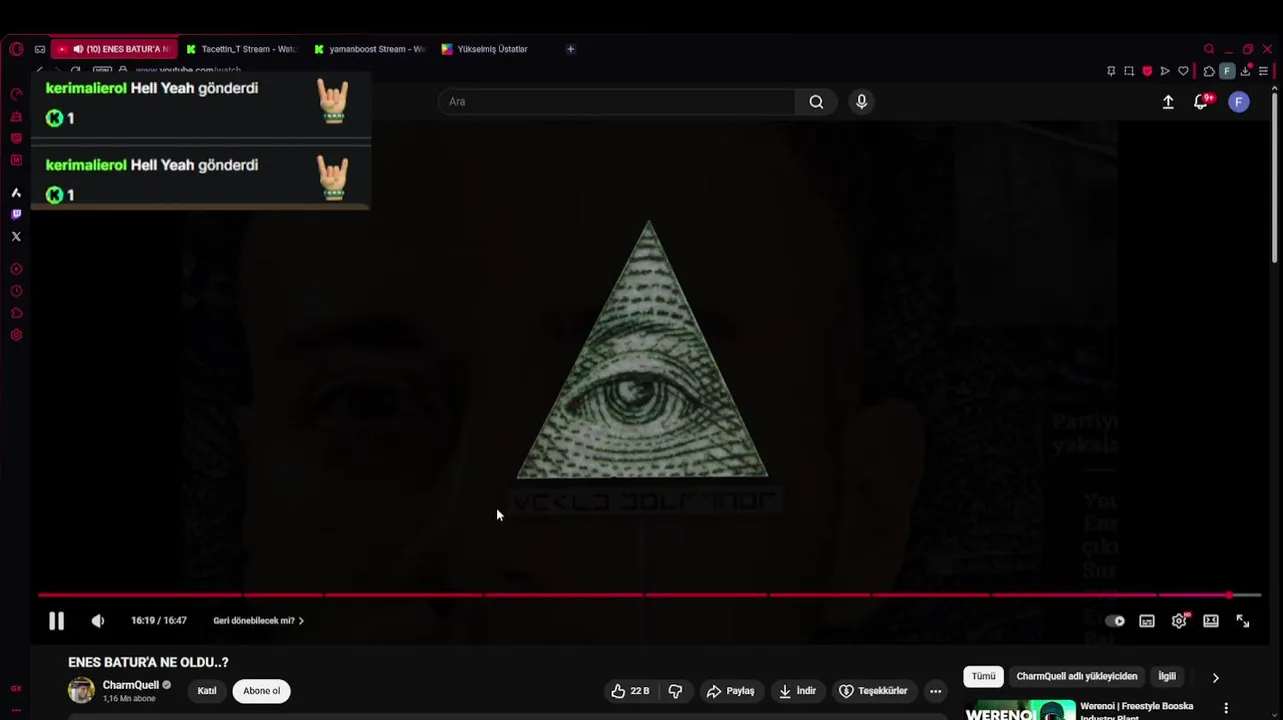Open YouTube notifications bell
Viewport: 1283px width, 720px height.
pos(1201,102)
